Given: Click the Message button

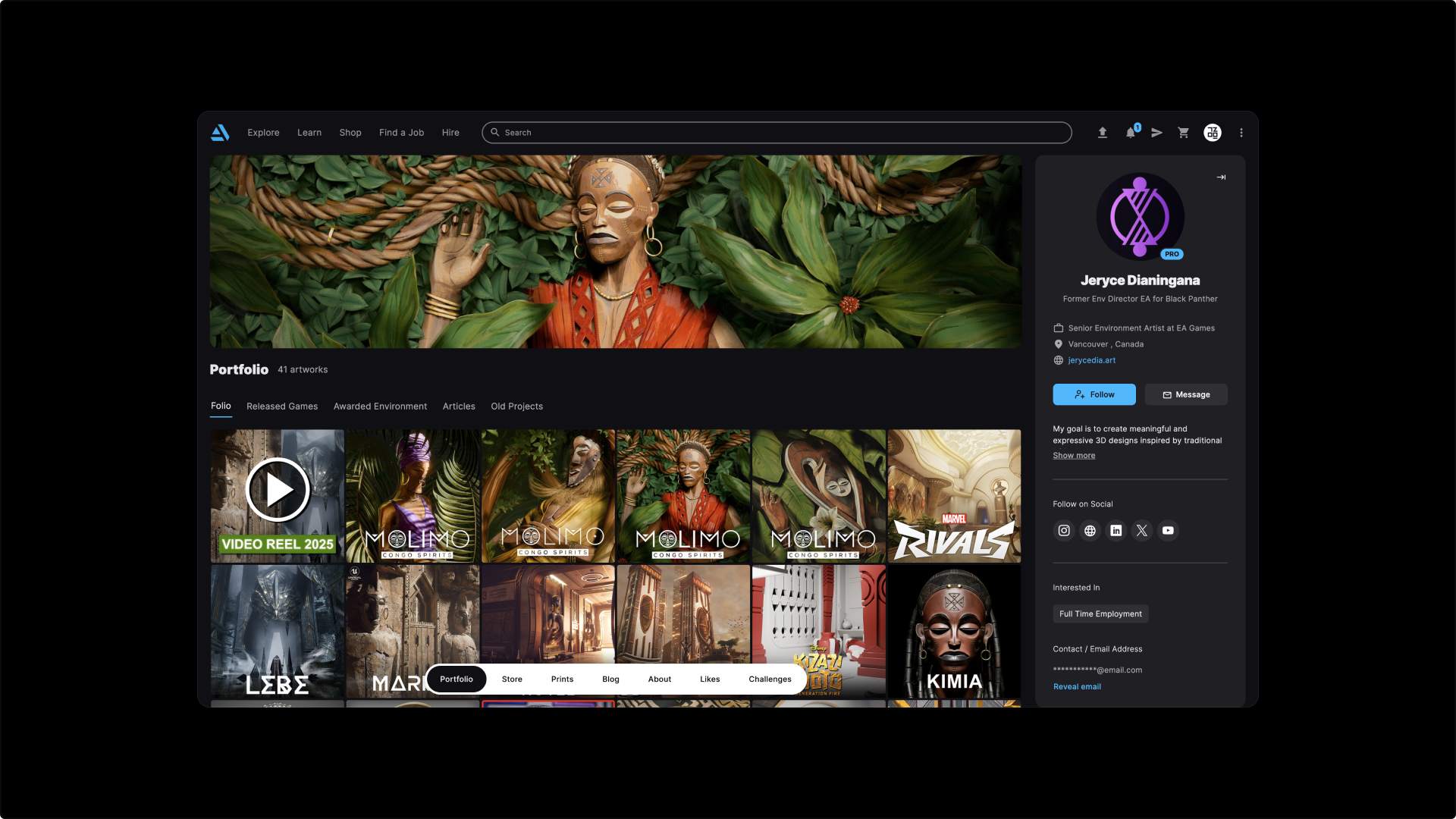Looking at the screenshot, I should click(x=1186, y=394).
